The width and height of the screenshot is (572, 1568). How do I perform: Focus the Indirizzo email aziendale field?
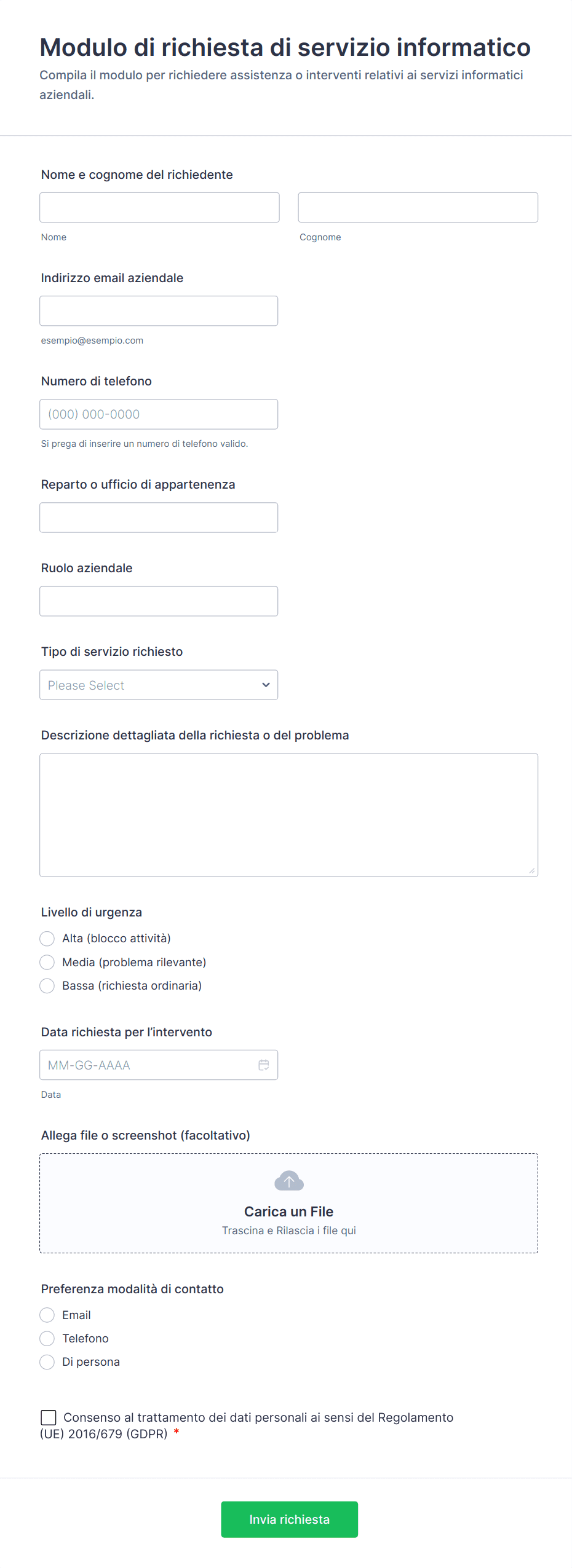[x=159, y=310]
